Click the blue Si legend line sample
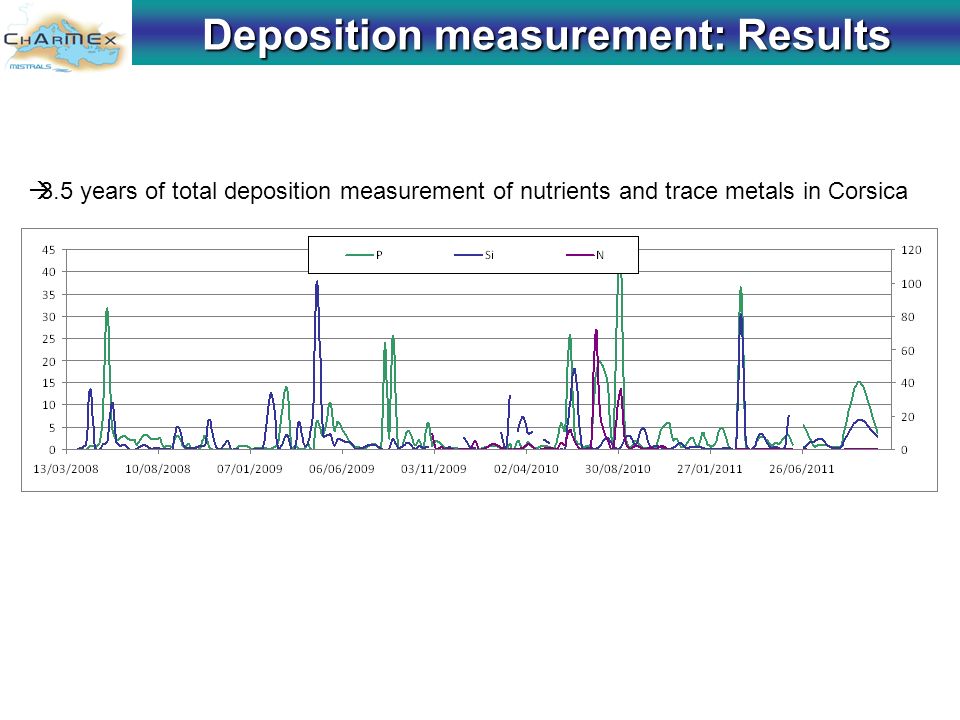 tap(468, 255)
